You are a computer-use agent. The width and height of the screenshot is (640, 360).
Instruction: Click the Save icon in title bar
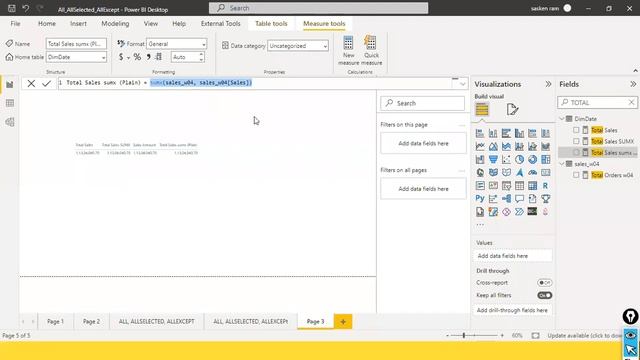point(11,8)
